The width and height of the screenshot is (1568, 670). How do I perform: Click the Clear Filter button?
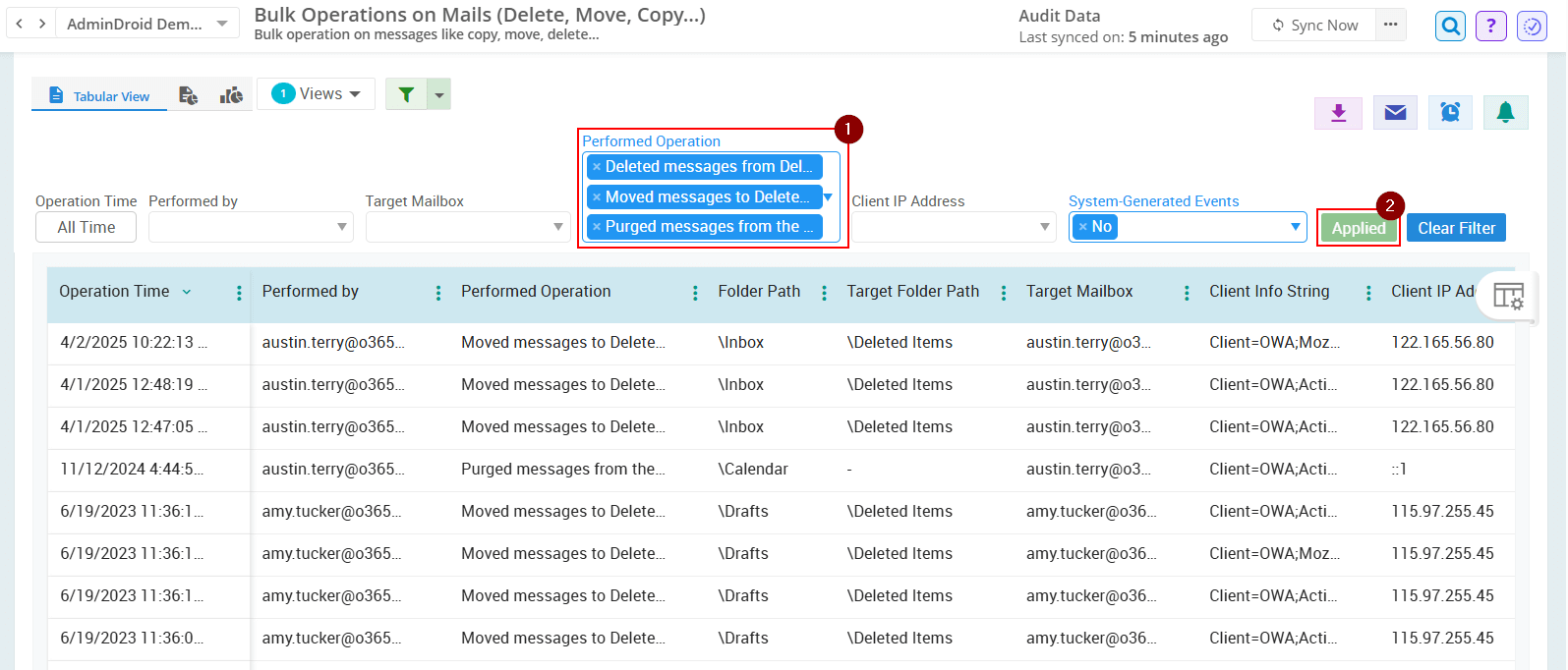(1455, 228)
